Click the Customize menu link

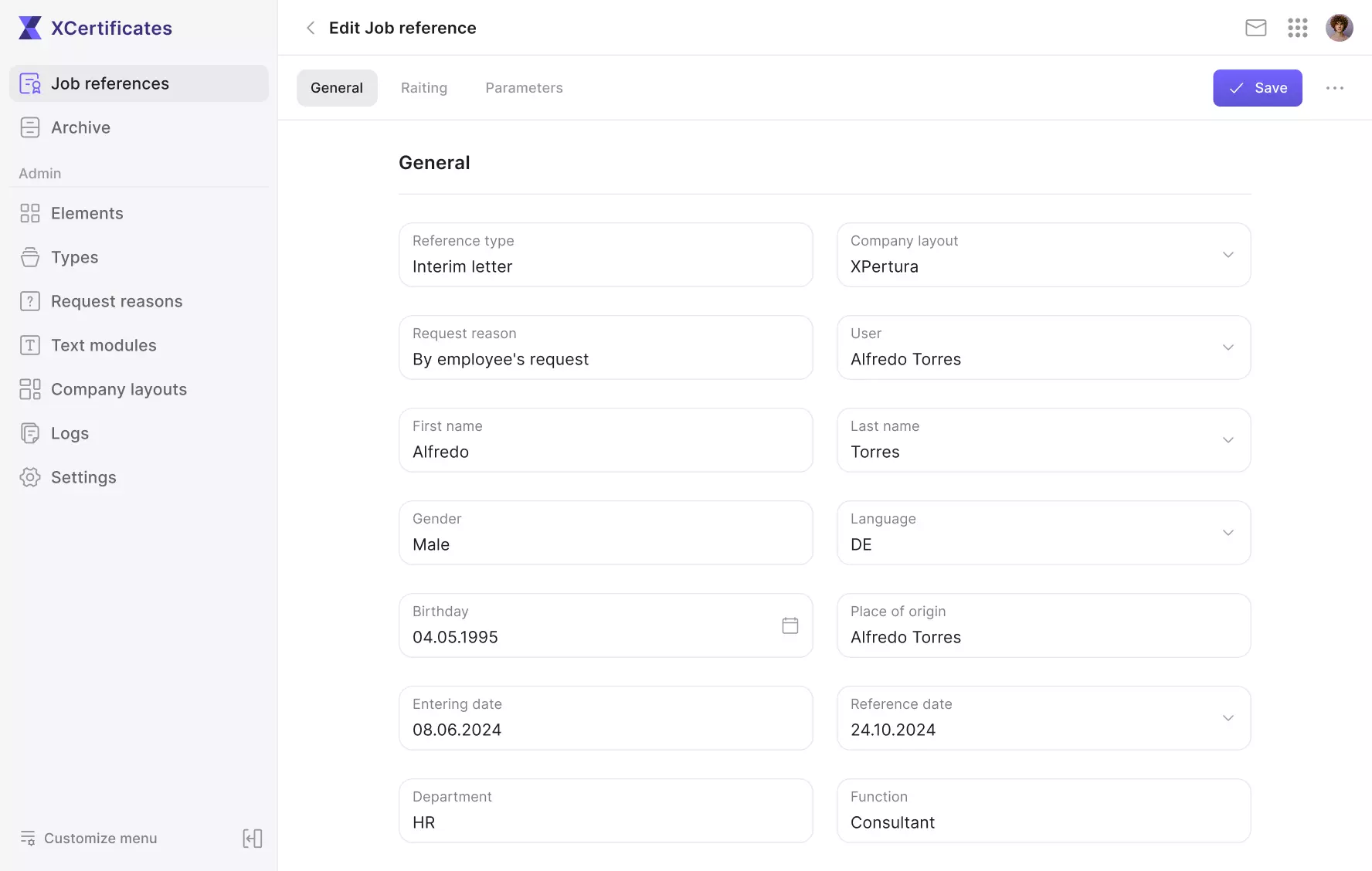(100, 838)
